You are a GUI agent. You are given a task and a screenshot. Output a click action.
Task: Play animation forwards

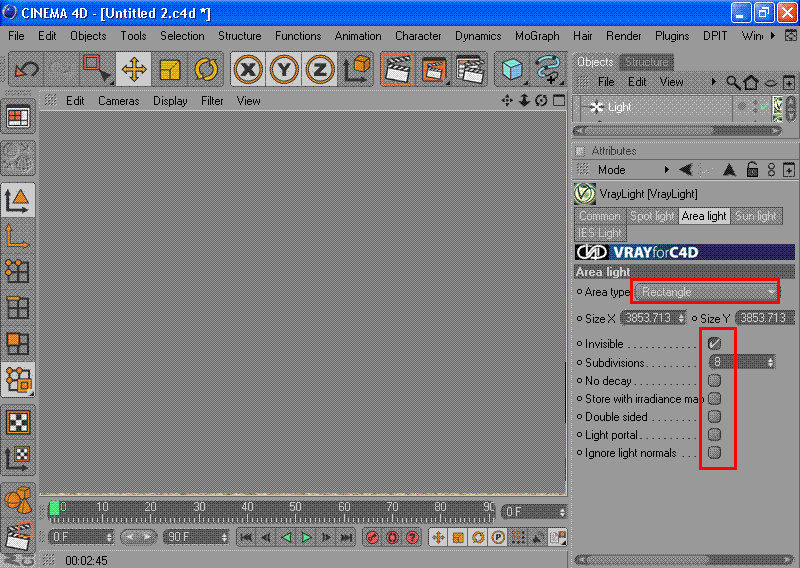click(x=306, y=537)
